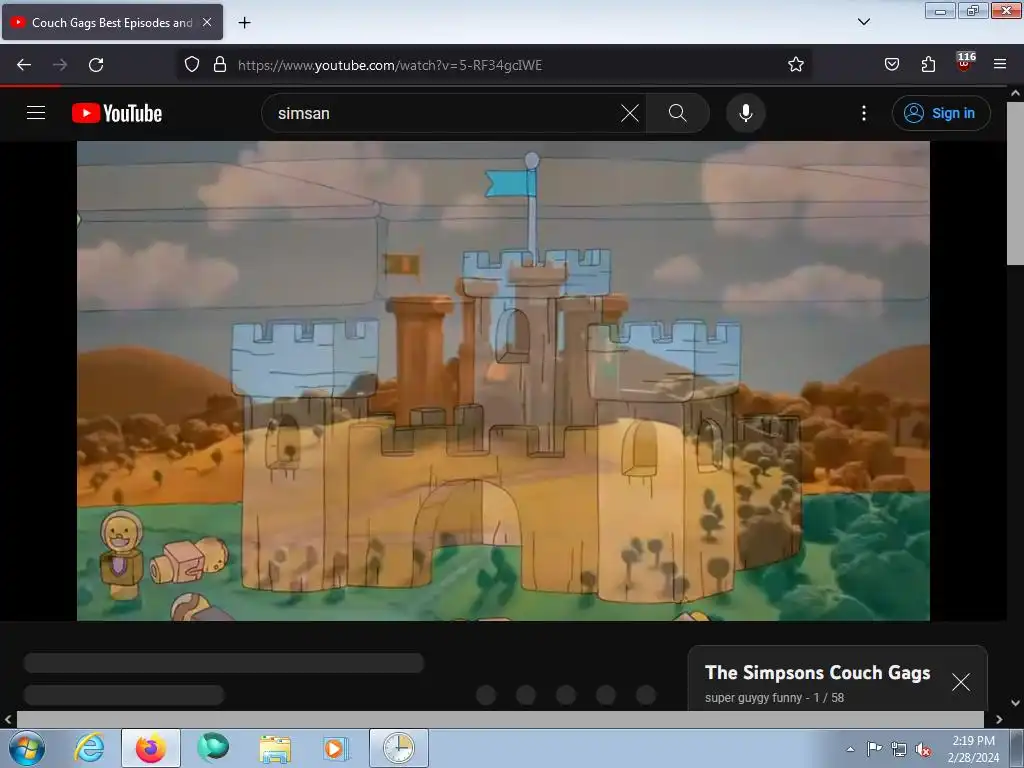This screenshot has width=1024, height=768.
Task: Open tracking protection shield info
Action: coord(191,65)
